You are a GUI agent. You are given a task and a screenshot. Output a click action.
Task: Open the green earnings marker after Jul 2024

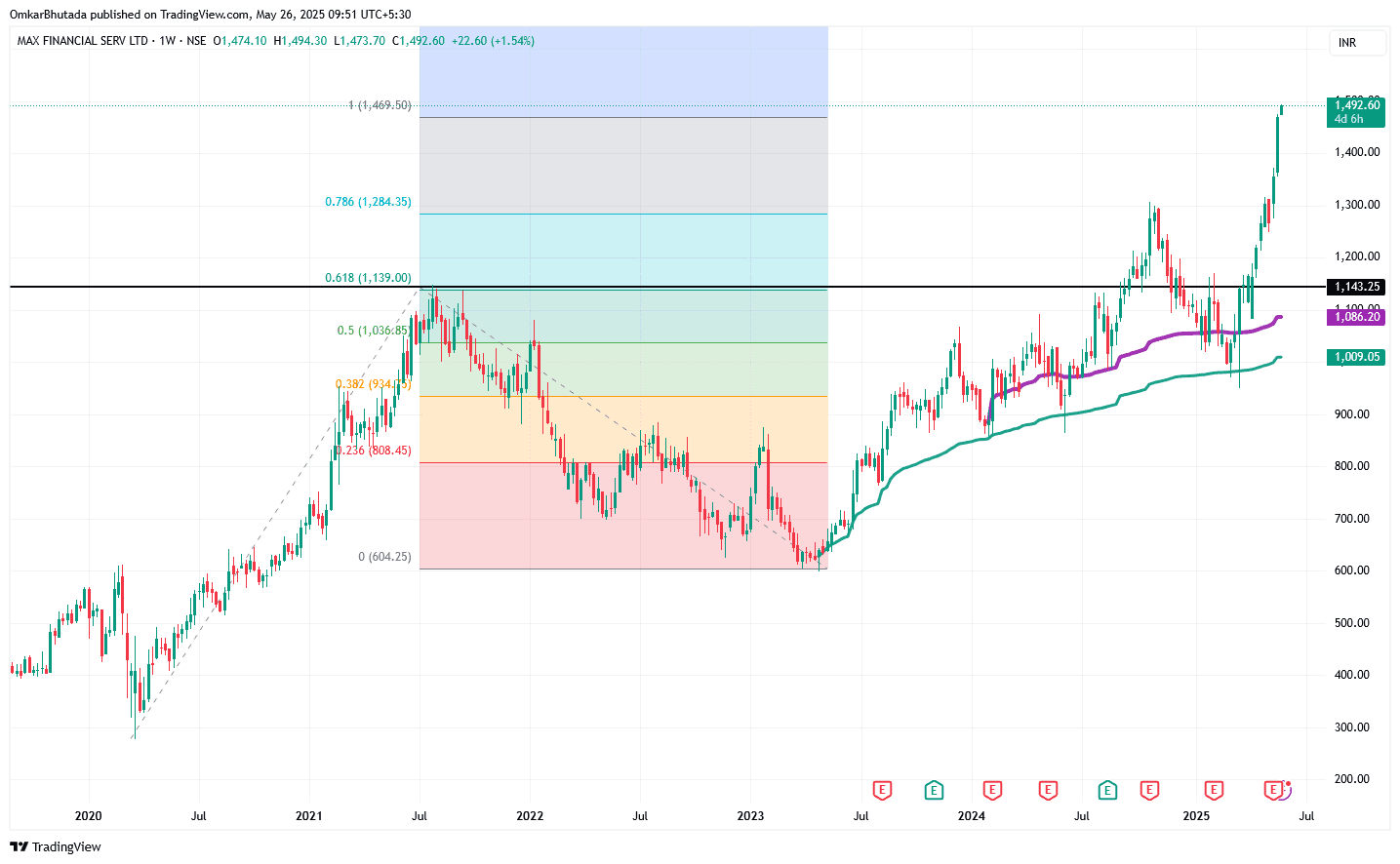(1107, 790)
